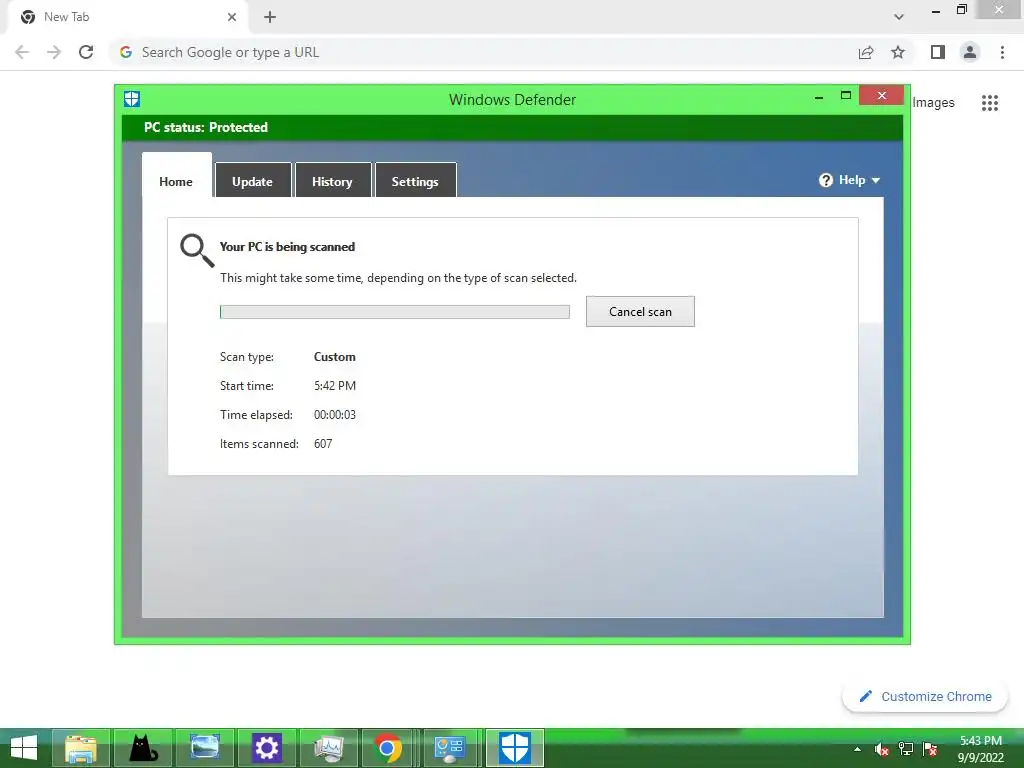Screen dimensions: 1024x768
Task: Open the purple gear Settings taskbar icon
Action: pos(266,748)
